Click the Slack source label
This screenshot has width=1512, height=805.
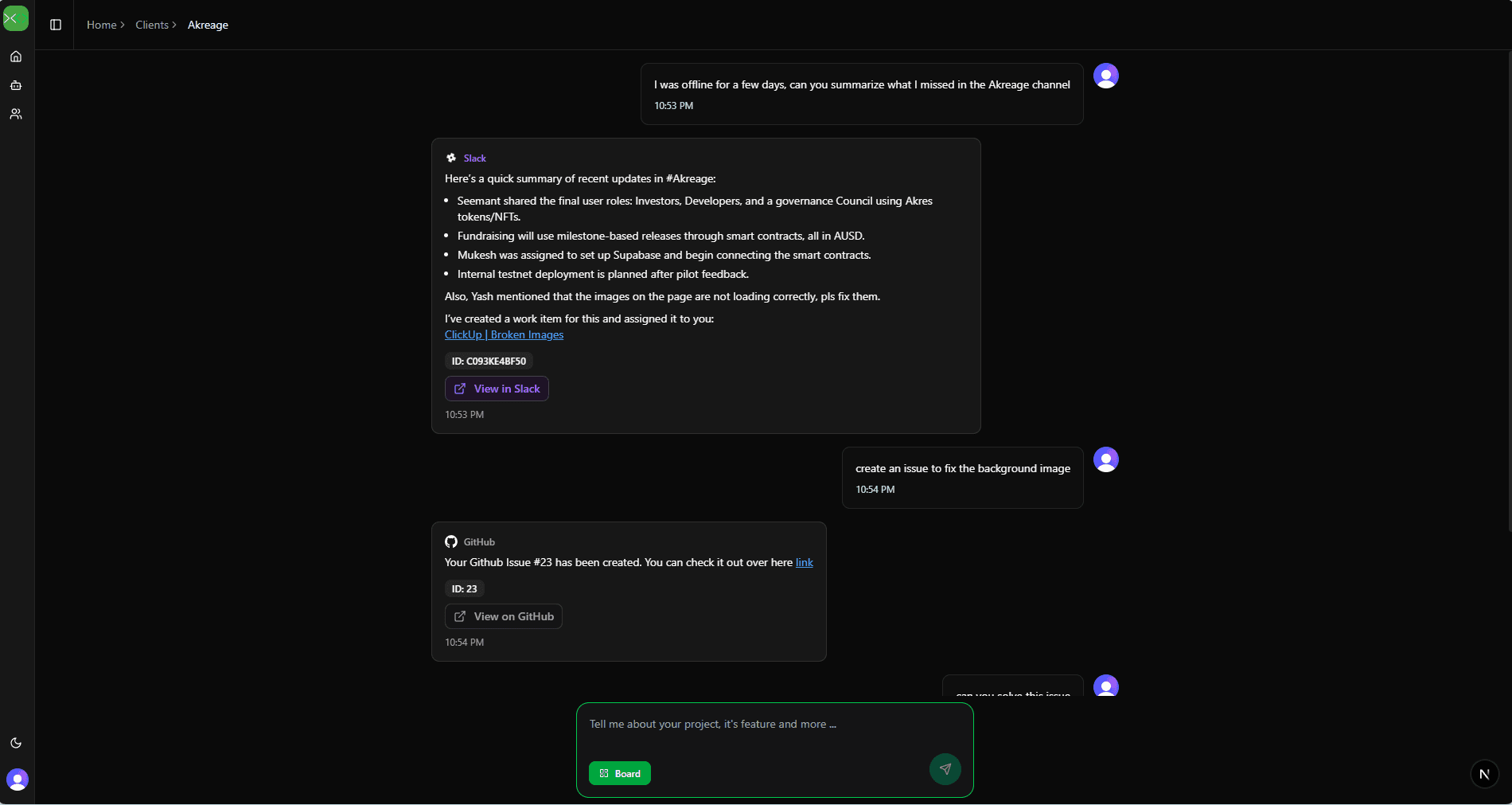pyautogui.click(x=474, y=158)
